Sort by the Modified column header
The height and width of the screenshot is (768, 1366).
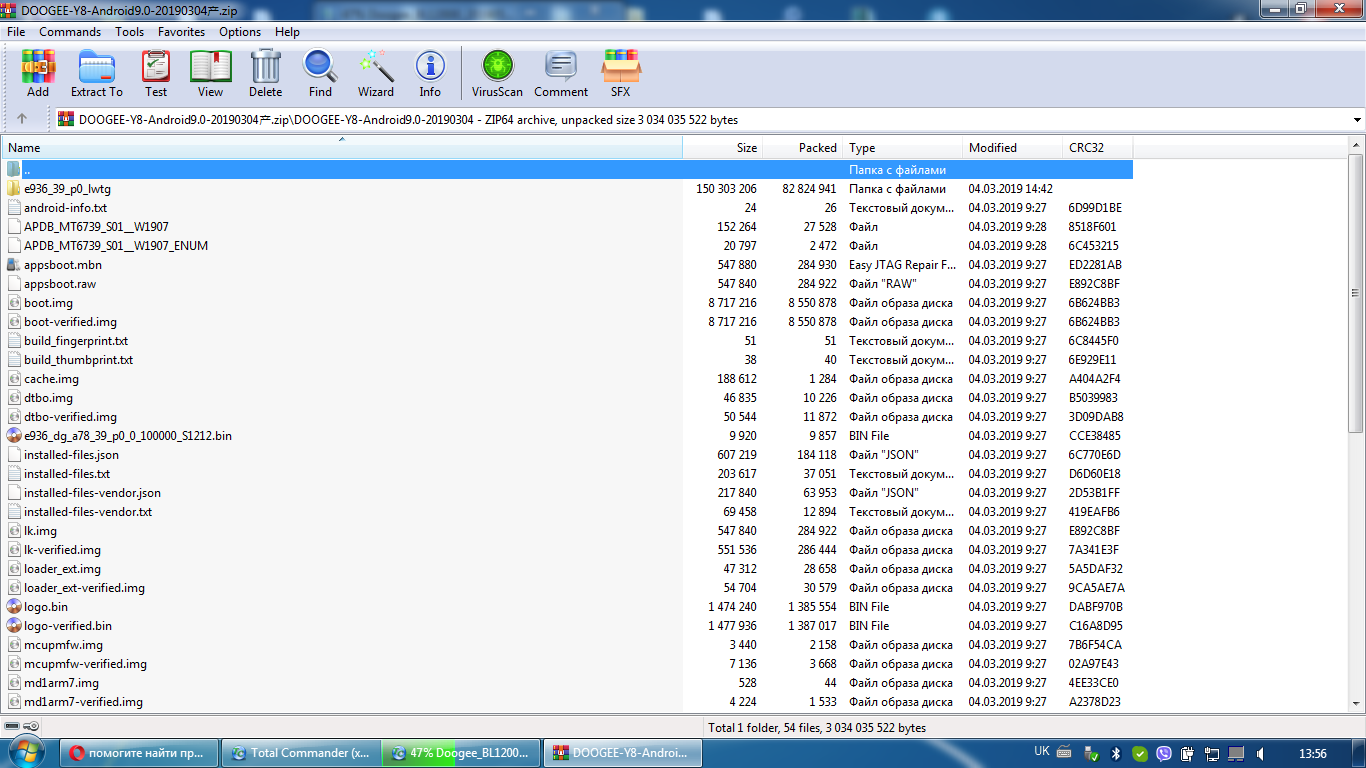[1012, 147]
